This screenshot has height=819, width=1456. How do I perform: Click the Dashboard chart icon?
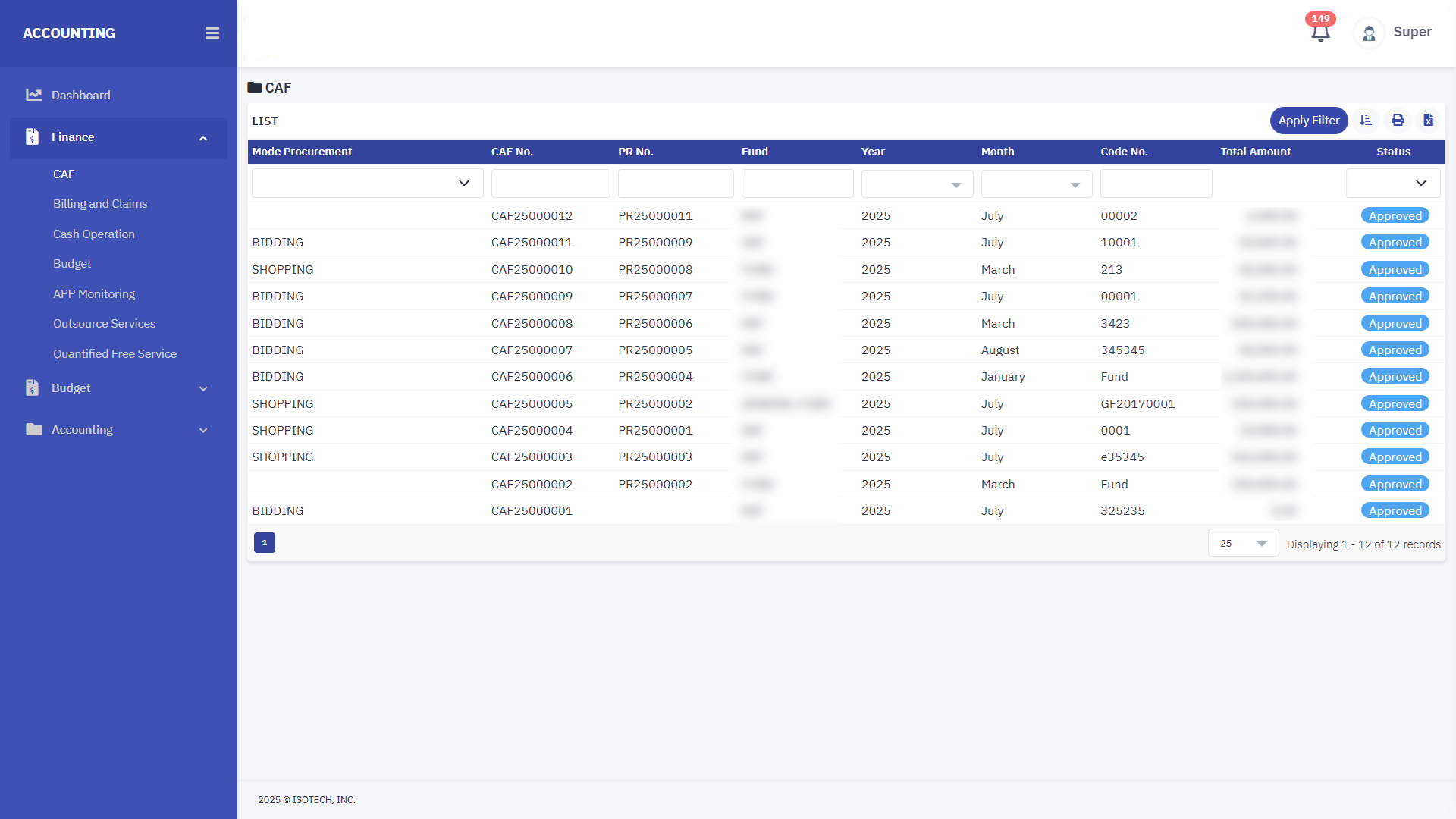[x=33, y=95]
